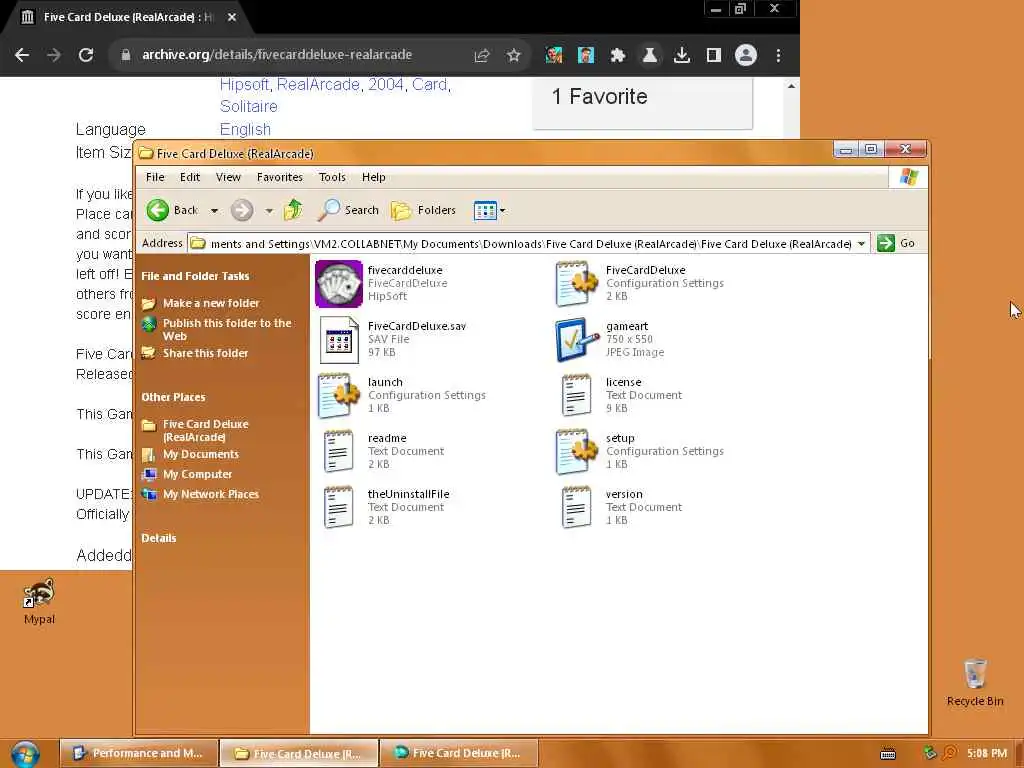Bookmark this page with star icon

pos(514,56)
